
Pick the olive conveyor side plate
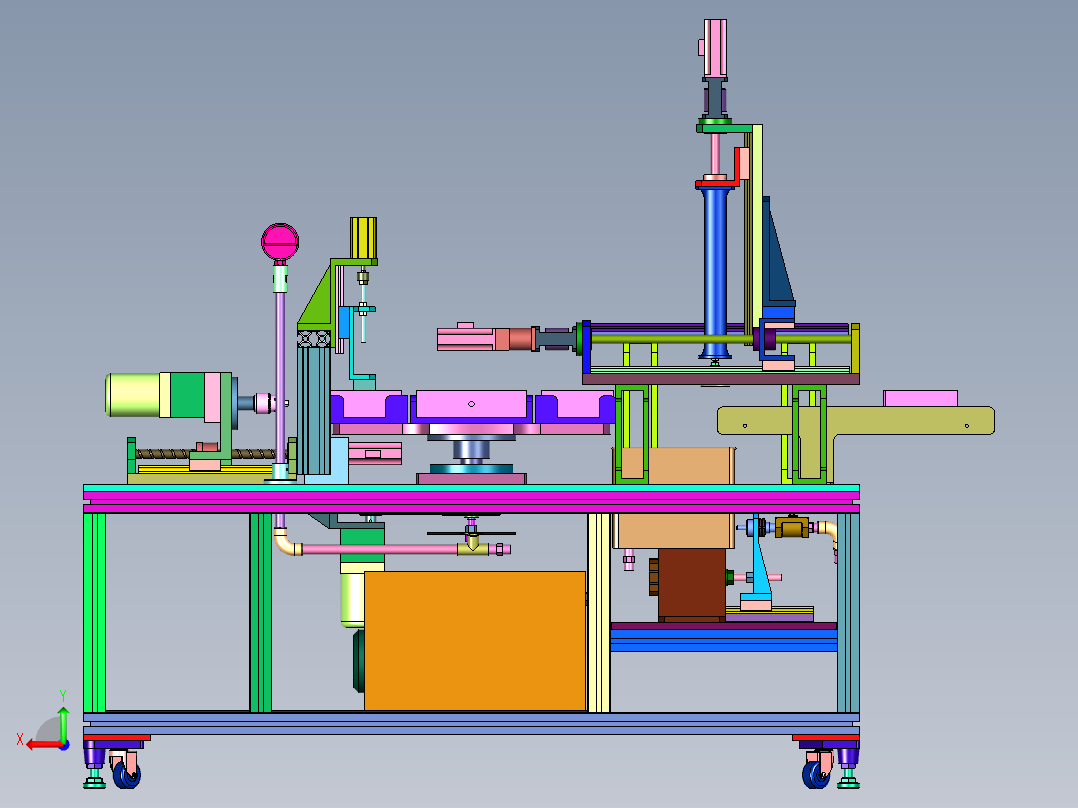(x=856, y=421)
